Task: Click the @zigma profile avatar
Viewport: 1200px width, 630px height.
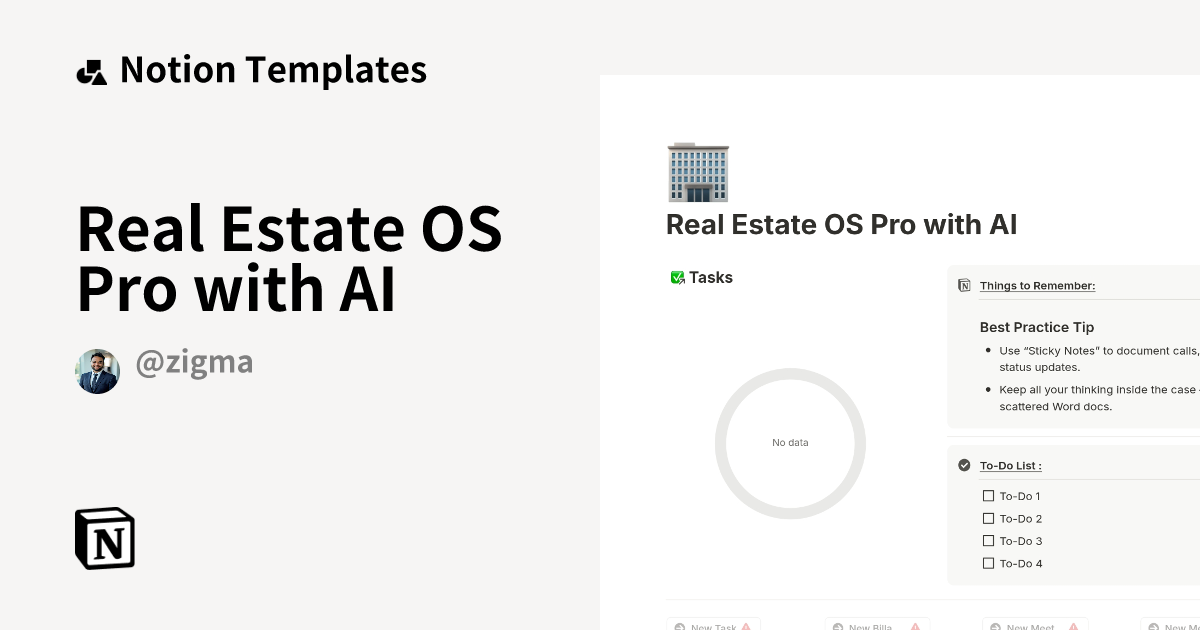Action: 97,370
